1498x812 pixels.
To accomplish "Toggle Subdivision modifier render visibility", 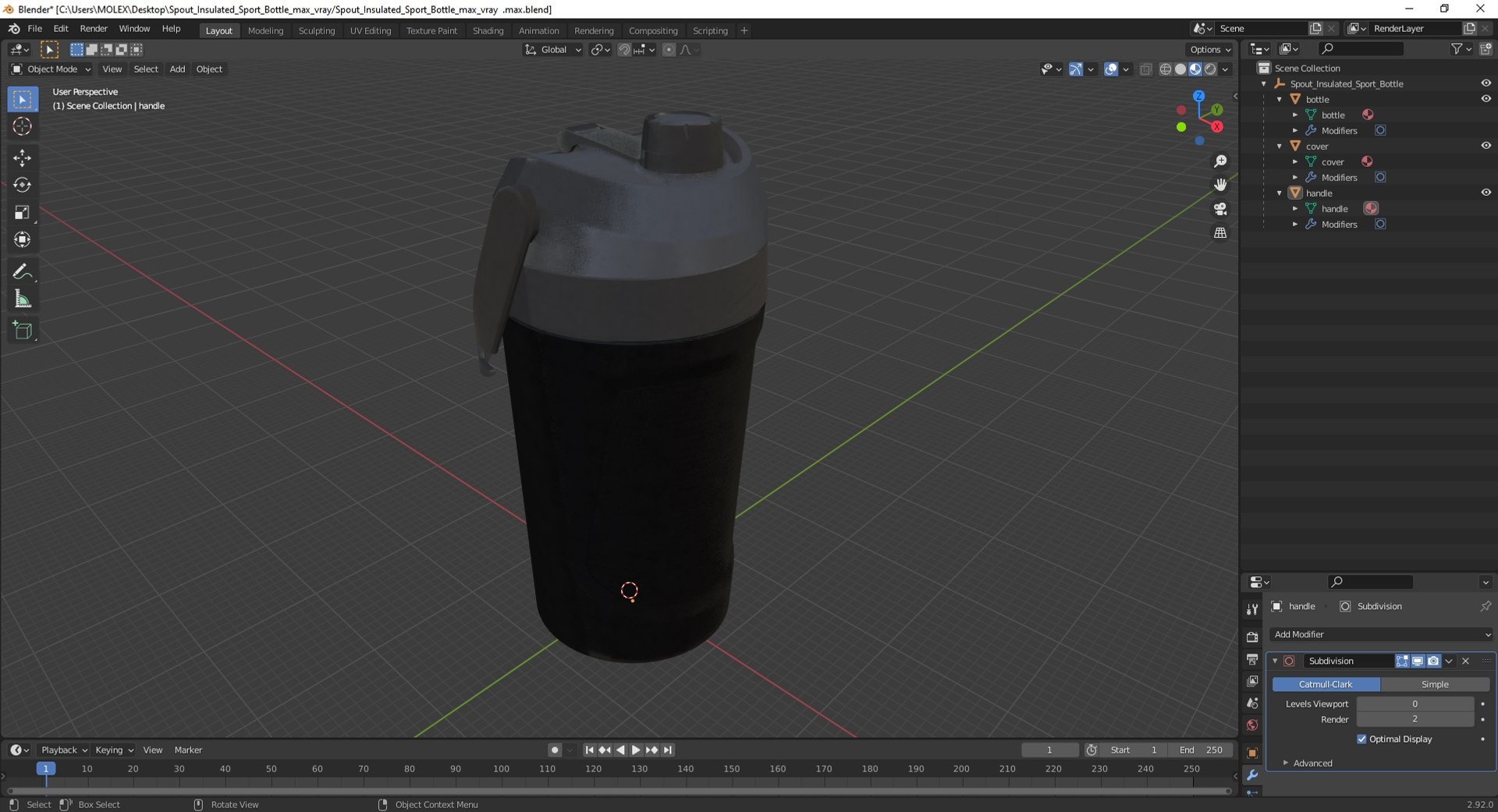I will pyautogui.click(x=1433, y=661).
